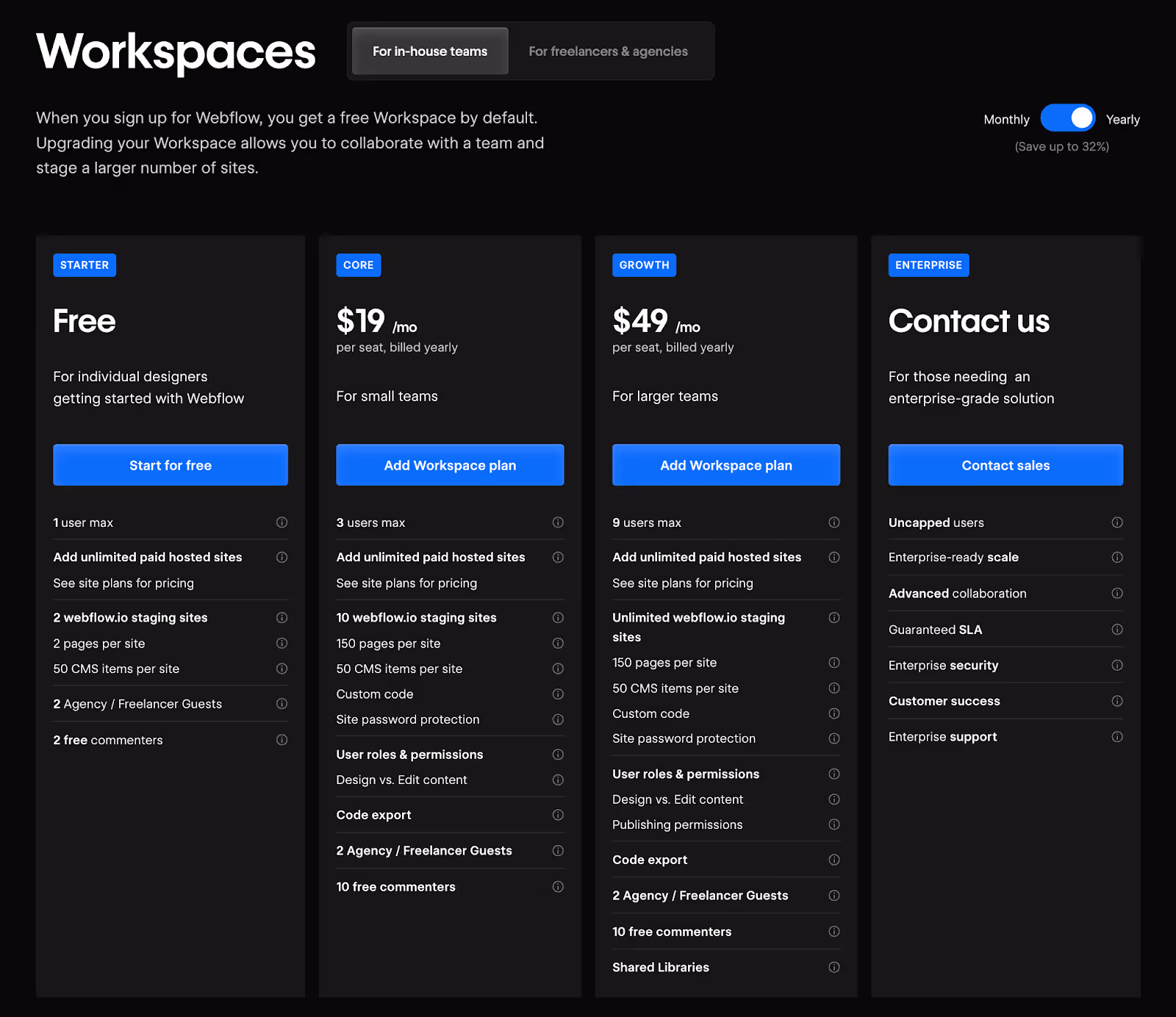Open info icon for Core Design vs. Edit content
Screen dimensions: 1176x1017
coord(558,780)
